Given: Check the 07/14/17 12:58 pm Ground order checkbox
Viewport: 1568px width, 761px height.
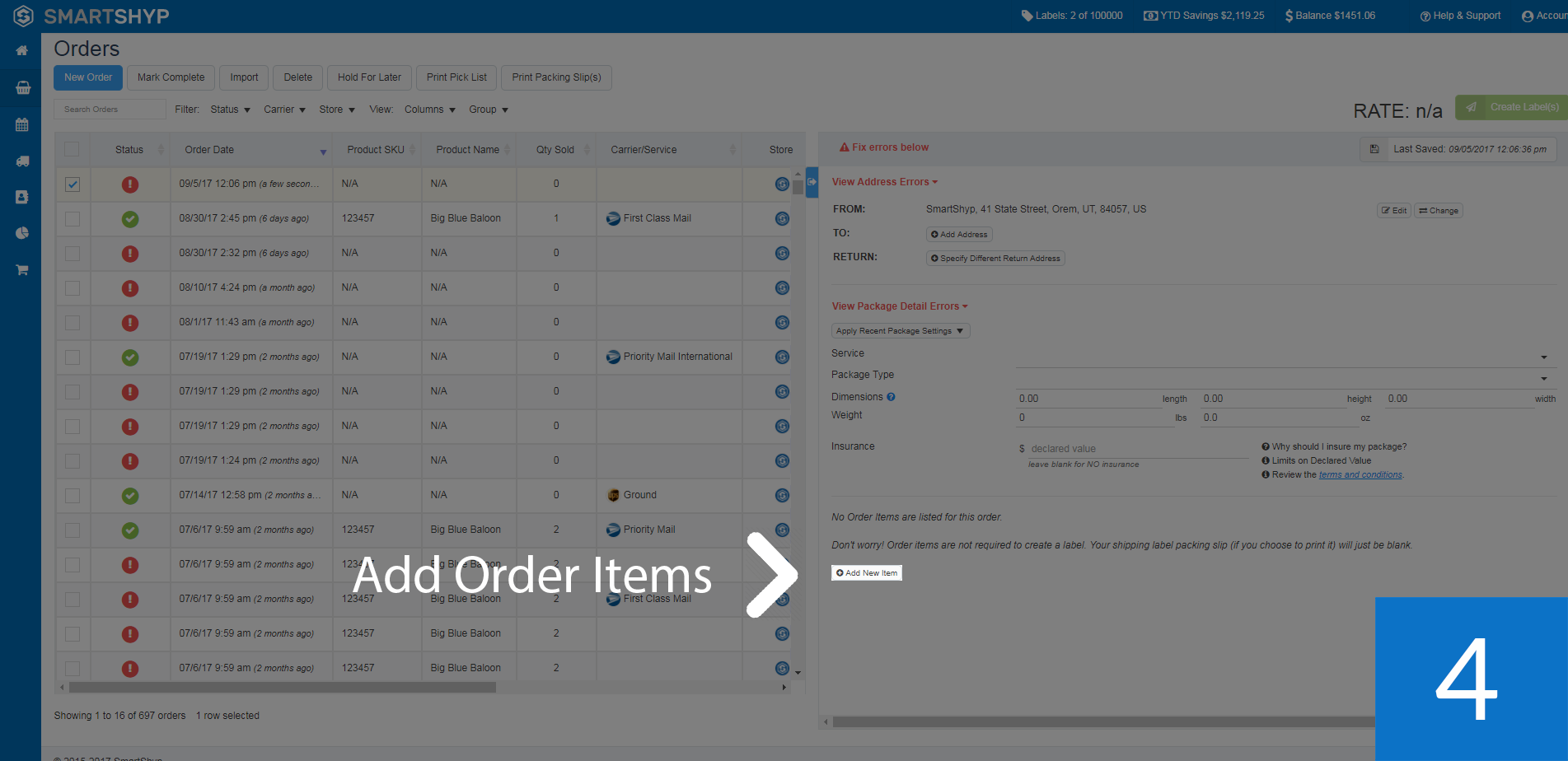Looking at the screenshot, I should (x=73, y=496).
